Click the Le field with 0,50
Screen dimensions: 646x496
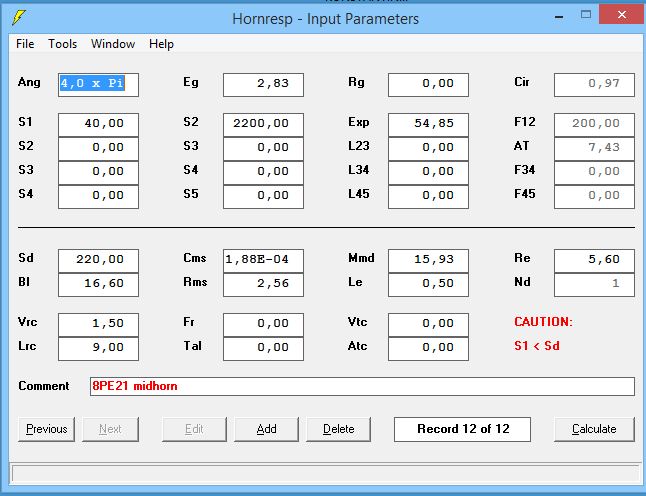pos(428,285)
